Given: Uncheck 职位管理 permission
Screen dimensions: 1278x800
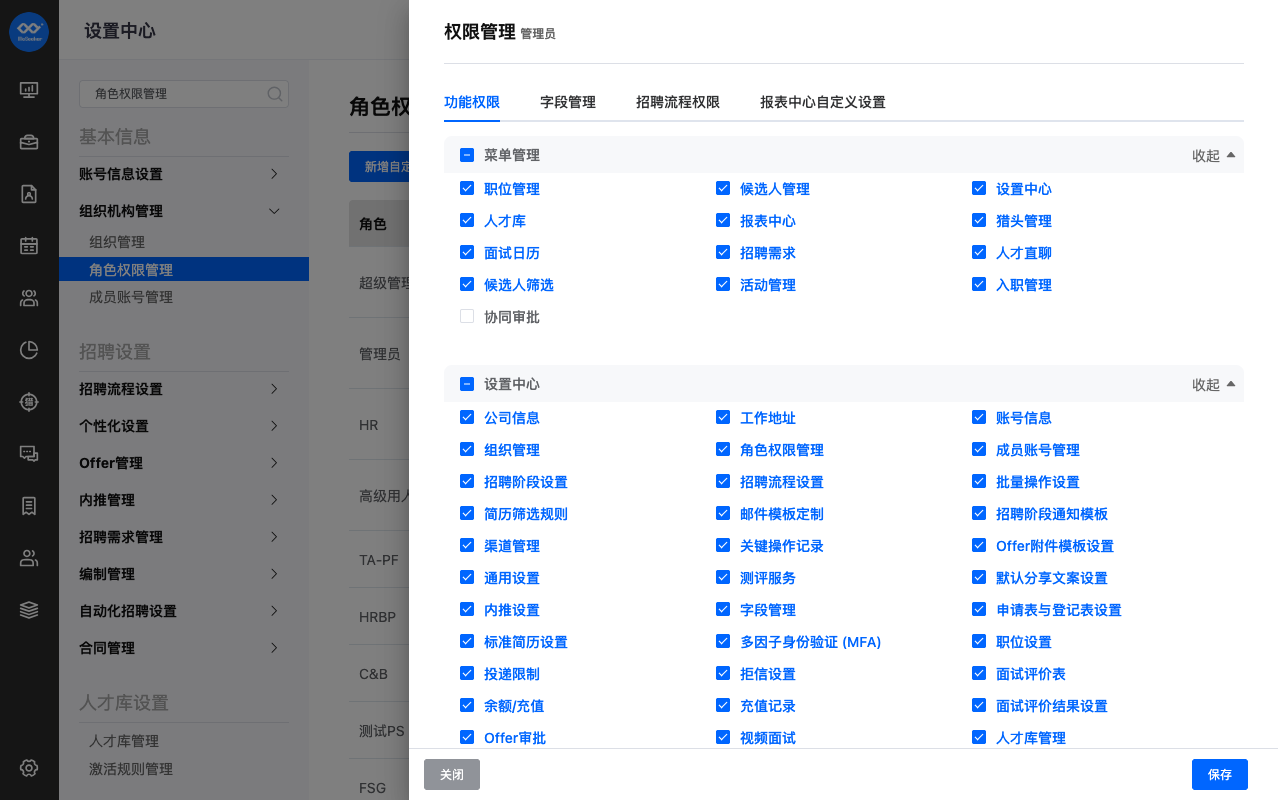Looking at the screenshot, I should (467, 188).
